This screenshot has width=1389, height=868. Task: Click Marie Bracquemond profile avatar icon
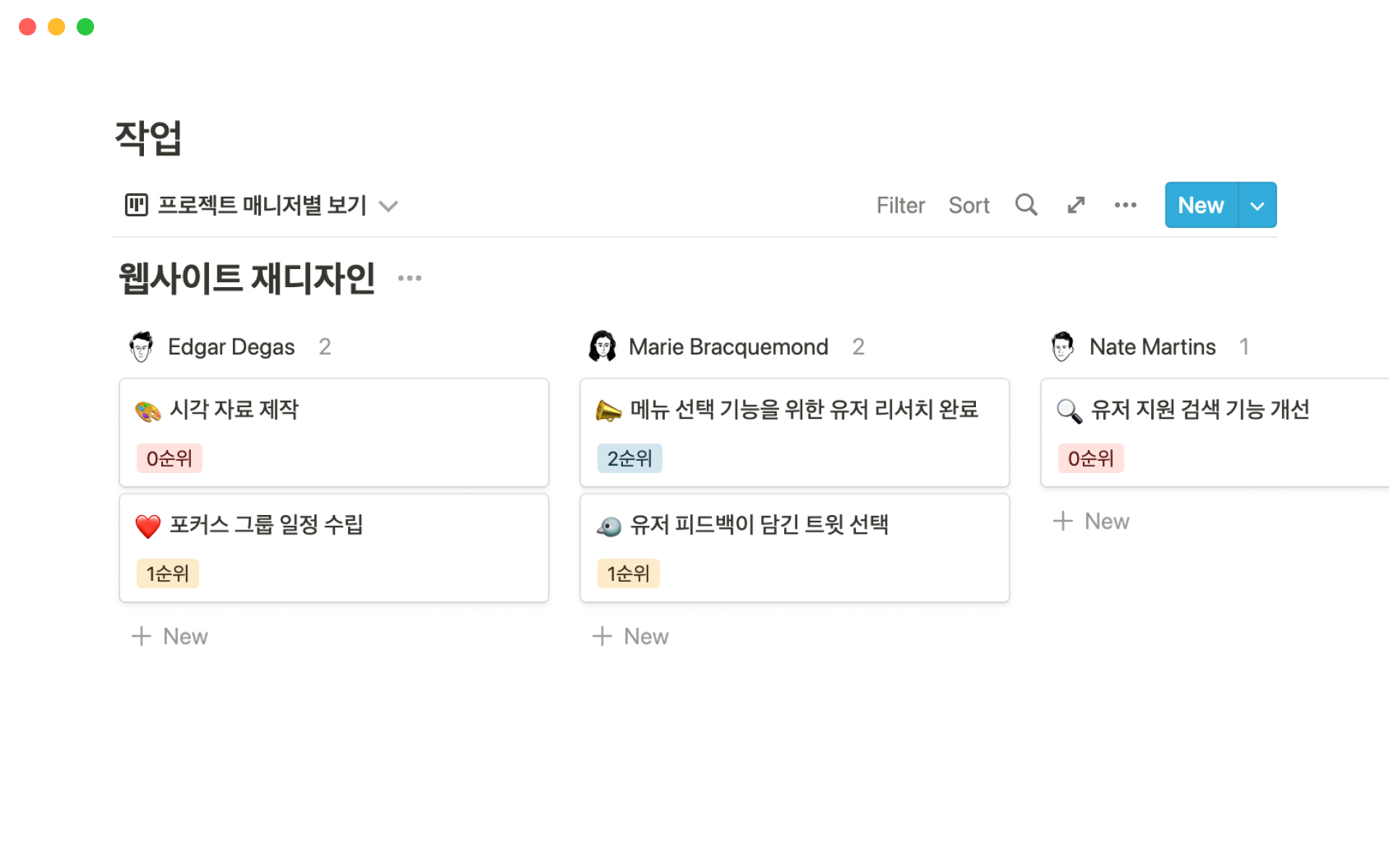[600, 346]
